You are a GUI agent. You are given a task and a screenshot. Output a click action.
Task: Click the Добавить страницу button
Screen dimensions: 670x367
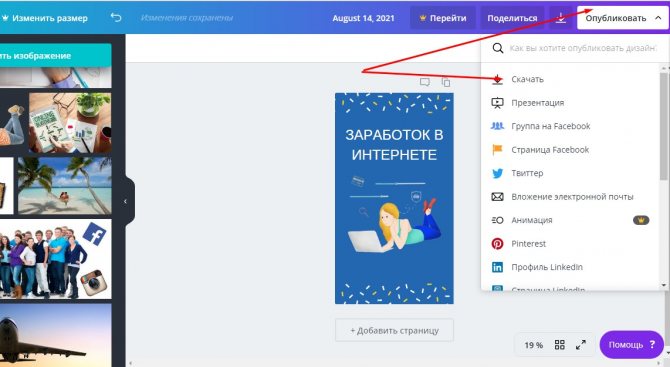tap(394, 330)
